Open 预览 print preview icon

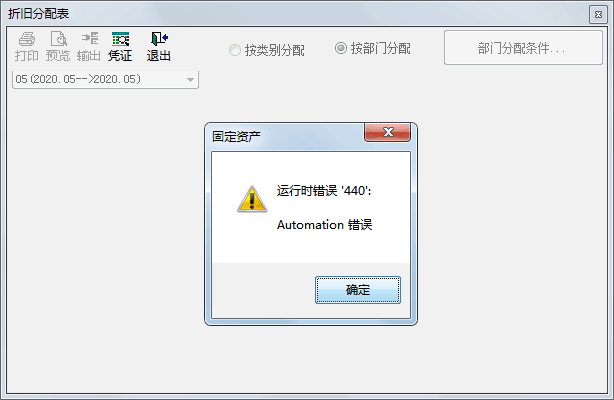(58, 39)
